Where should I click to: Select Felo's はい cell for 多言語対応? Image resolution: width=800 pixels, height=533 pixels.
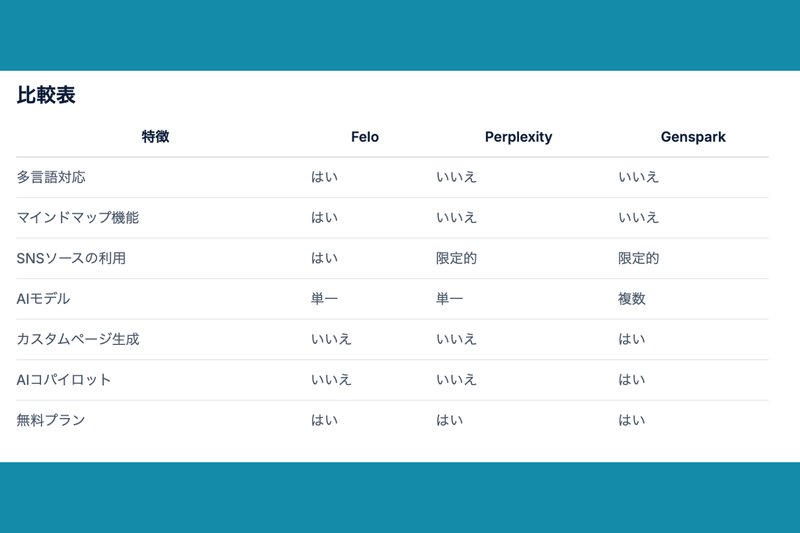pos(324,177)
